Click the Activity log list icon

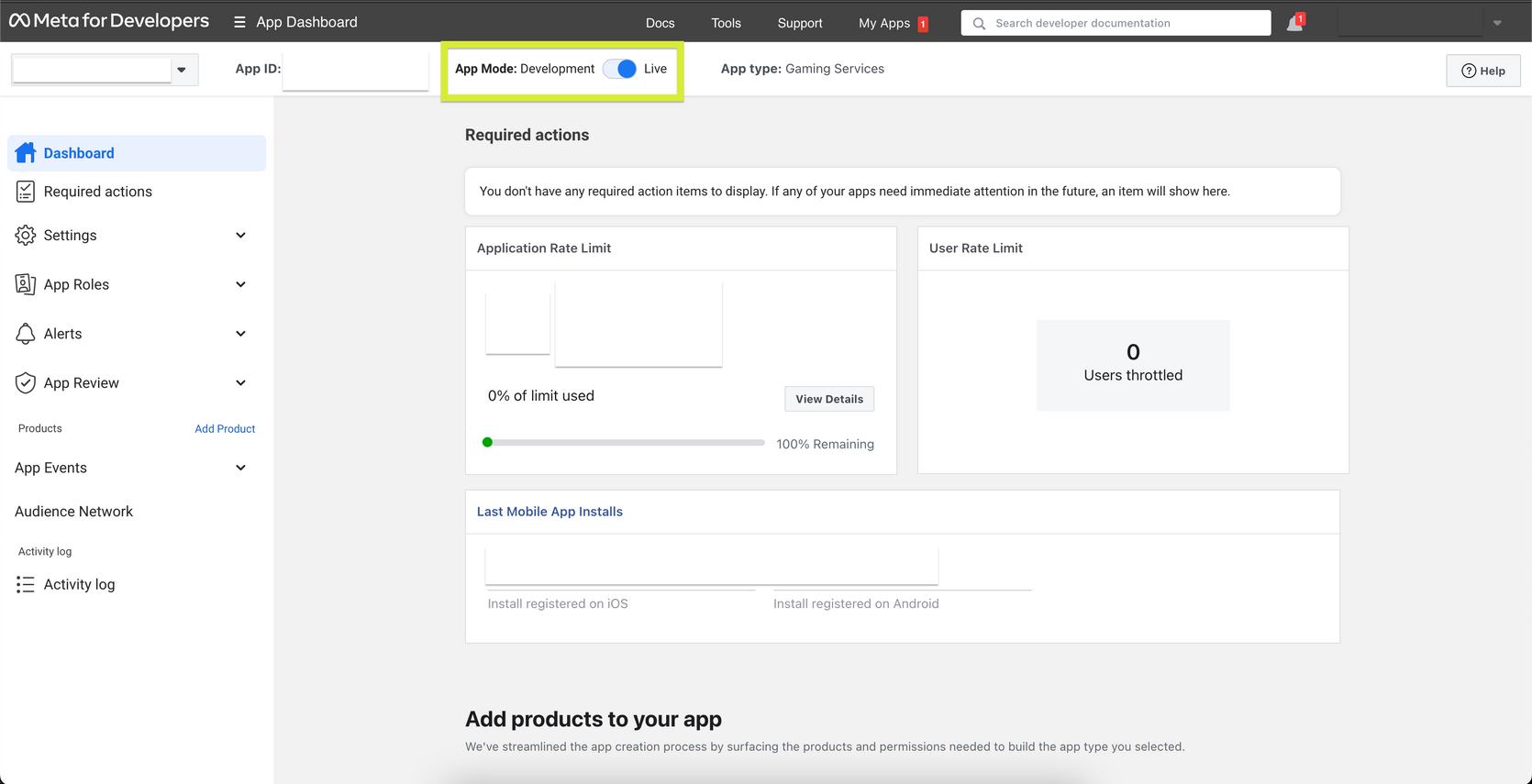(x=26, y=585)
